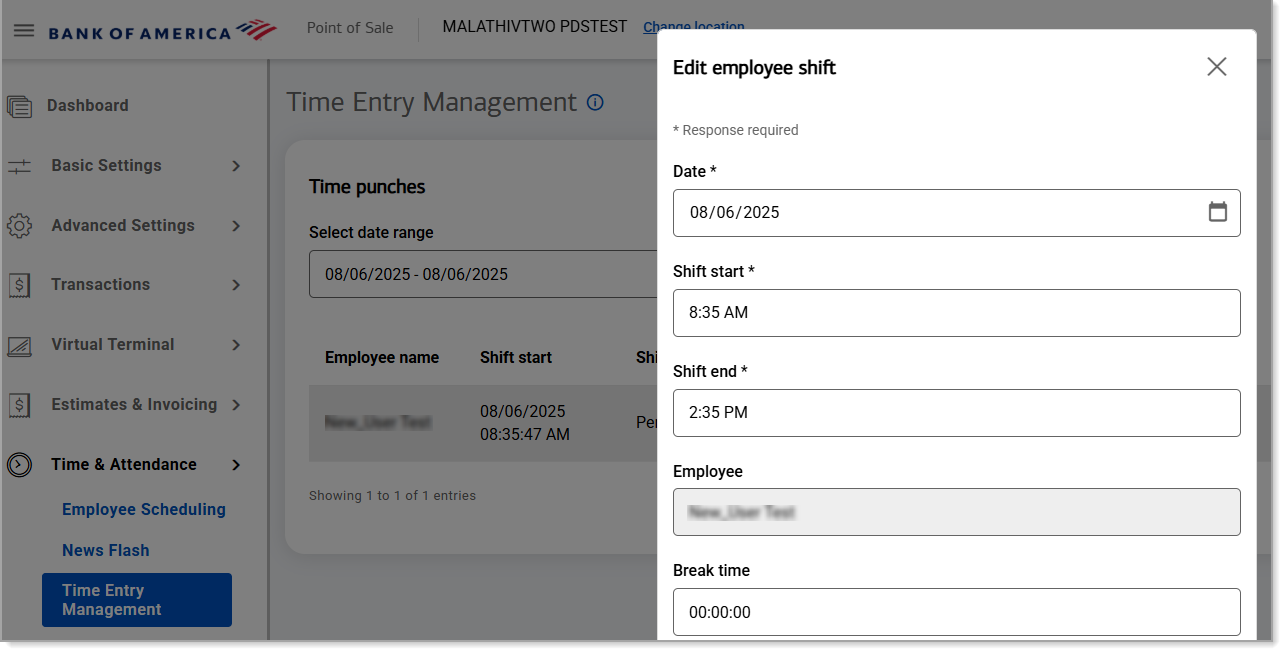
Task: Click the Basic Settings sliders icon
Action: coord(19,166)
